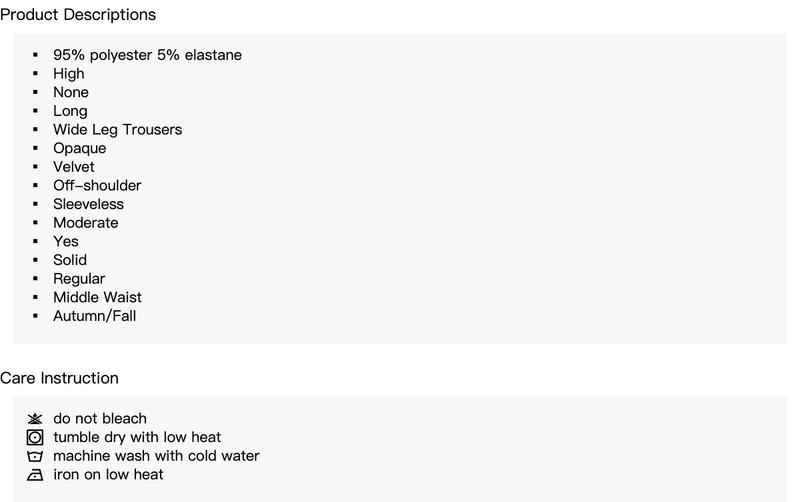The width and height of the screenshot is (800, 502).
Task: Click the 'Wide Leg Trousers' list item
Action: click(117, 130)
